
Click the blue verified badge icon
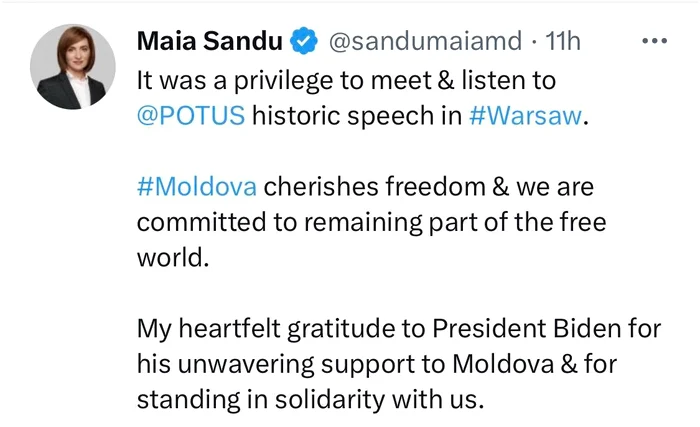point(304,41)
